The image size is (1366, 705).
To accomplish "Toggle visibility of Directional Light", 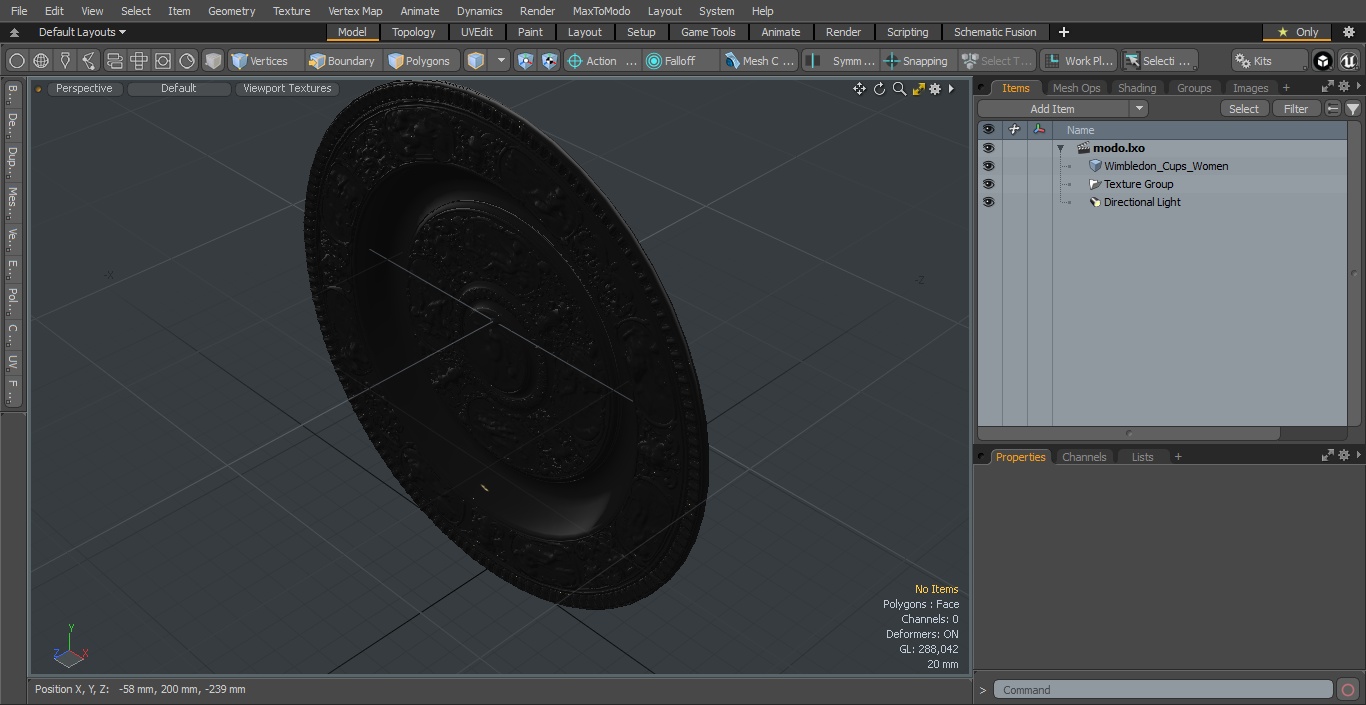I will (x=988, y=202).
